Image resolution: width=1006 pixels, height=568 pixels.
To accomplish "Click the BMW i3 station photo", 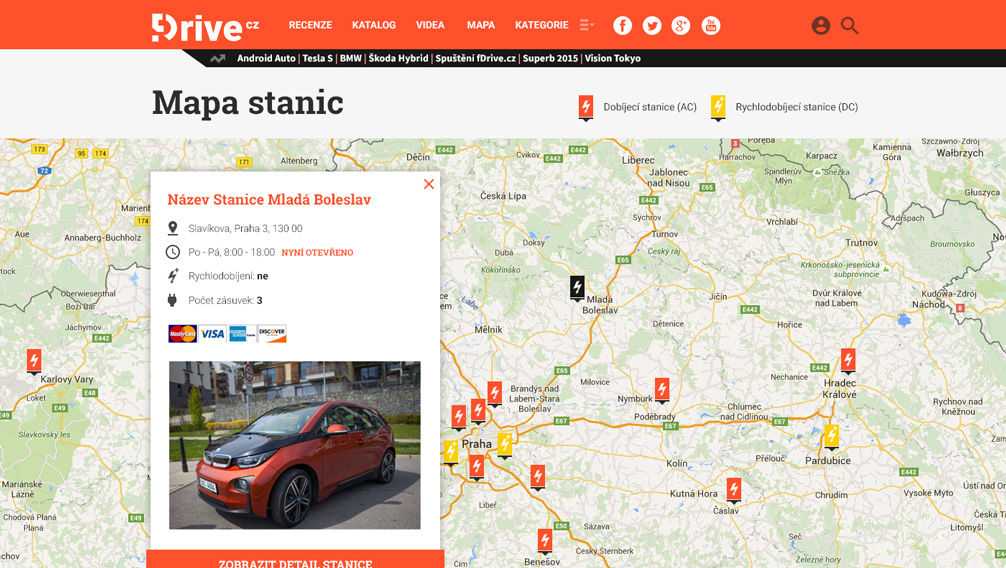I will coord(295,445).
